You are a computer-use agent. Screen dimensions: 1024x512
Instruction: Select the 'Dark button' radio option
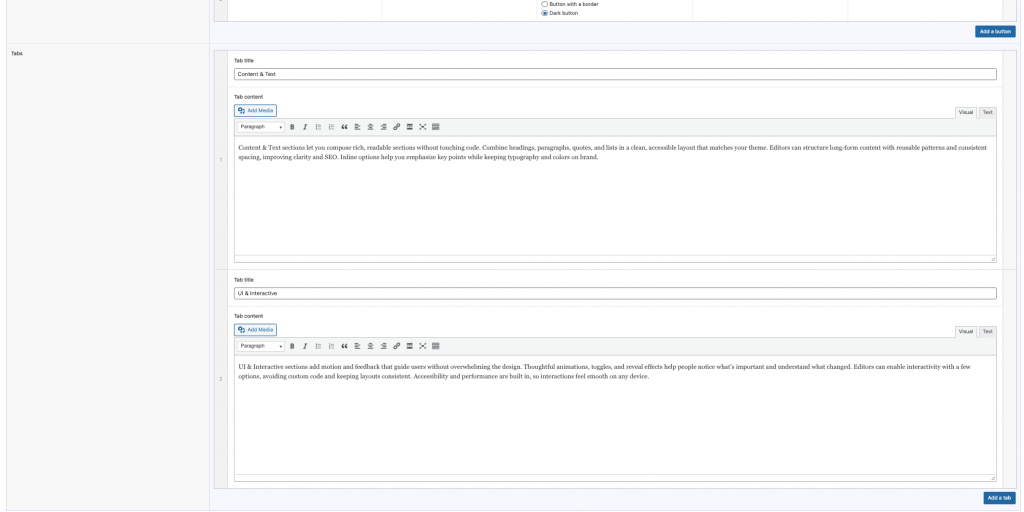click(x=545, y=13)
